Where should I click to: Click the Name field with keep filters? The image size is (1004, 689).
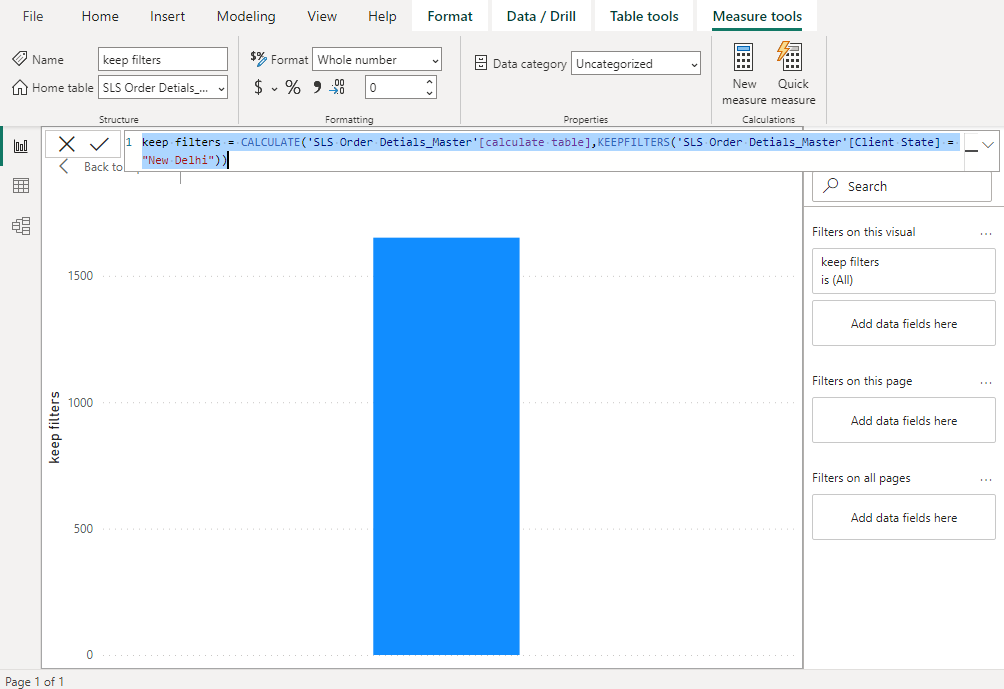[163, 59]
